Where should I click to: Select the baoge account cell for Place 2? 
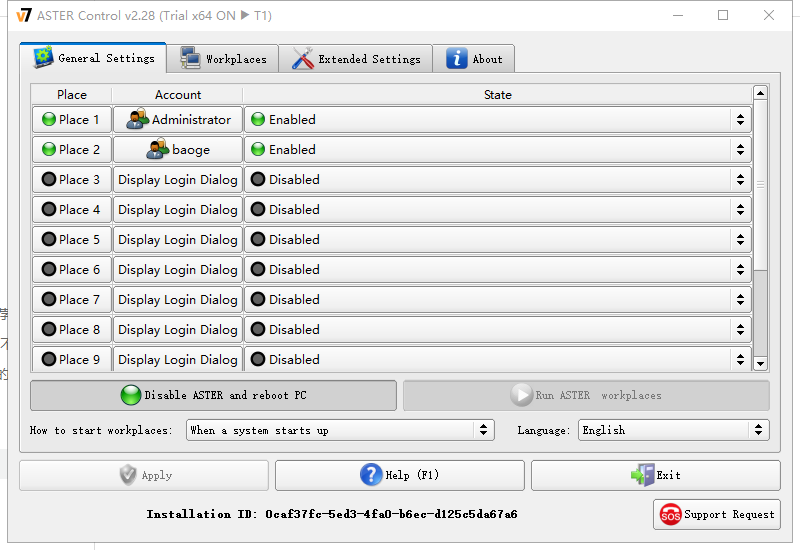(x=178, y=149)
